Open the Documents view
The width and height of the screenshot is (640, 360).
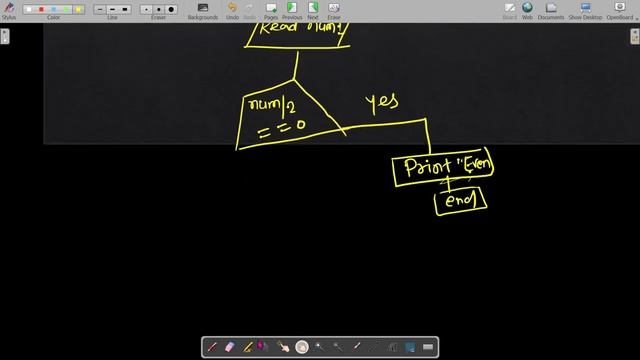551,11
